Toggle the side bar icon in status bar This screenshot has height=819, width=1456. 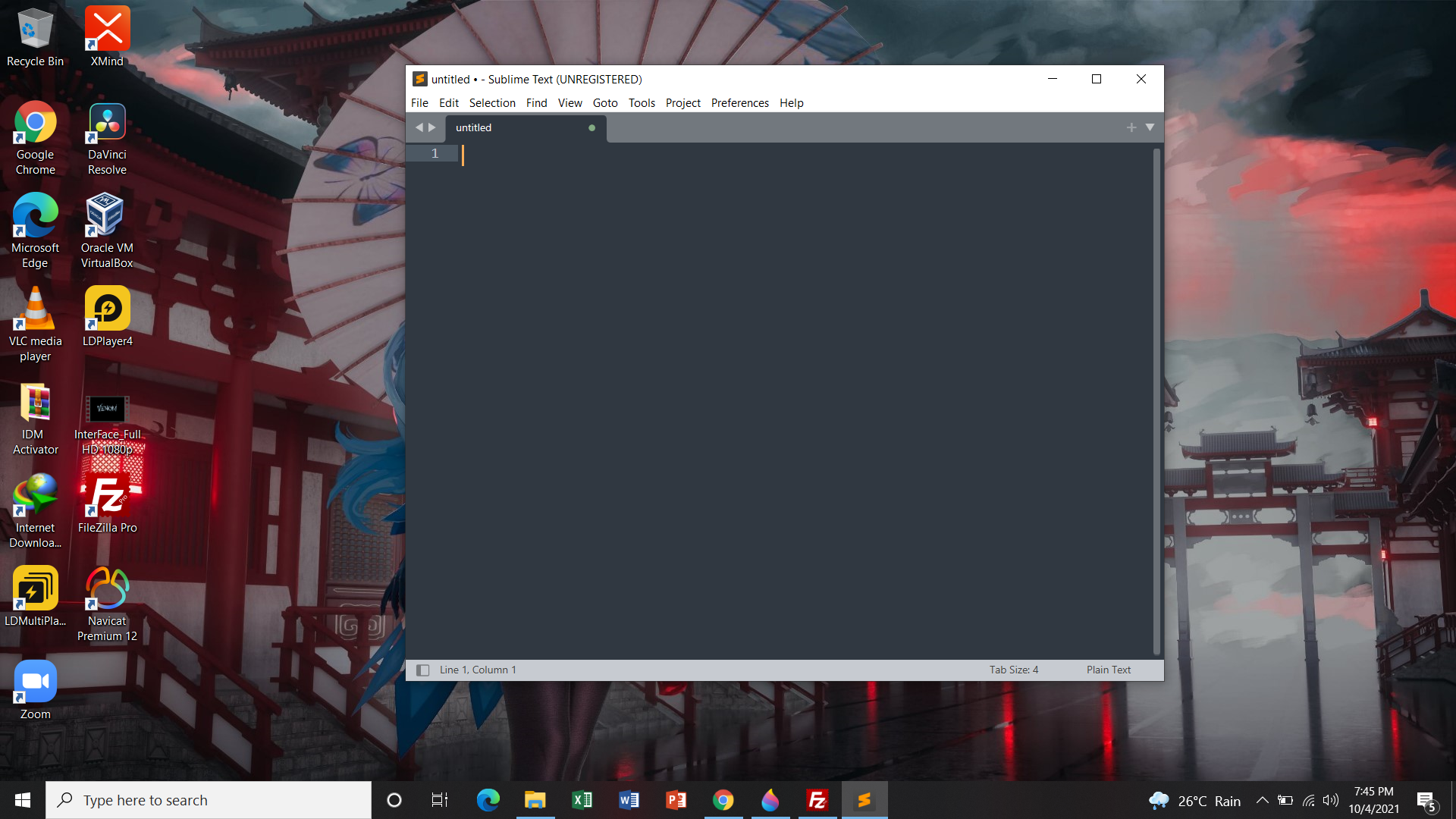tap(423, 670)
